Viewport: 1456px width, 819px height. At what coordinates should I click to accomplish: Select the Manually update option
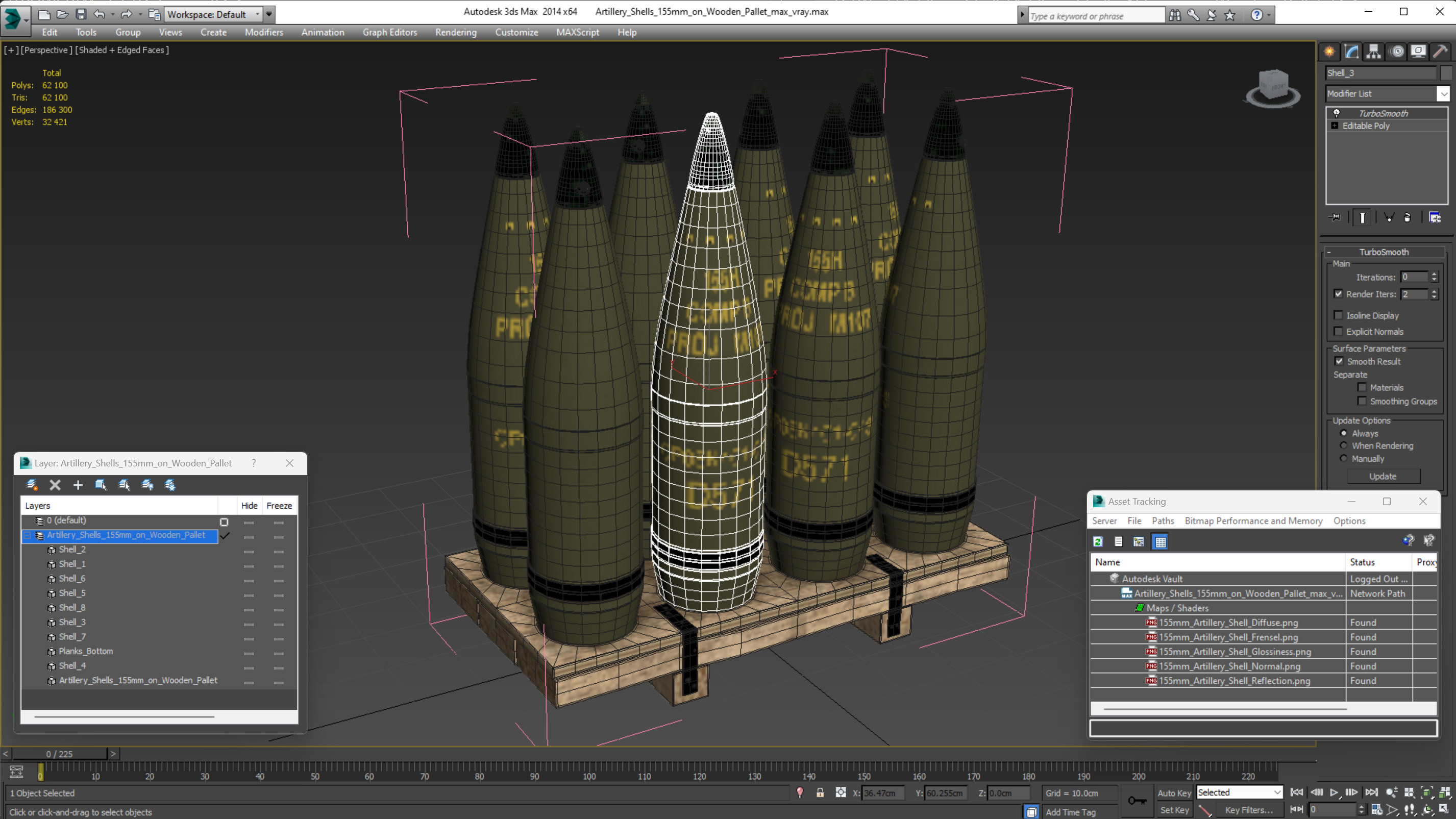pos(1344,458)
